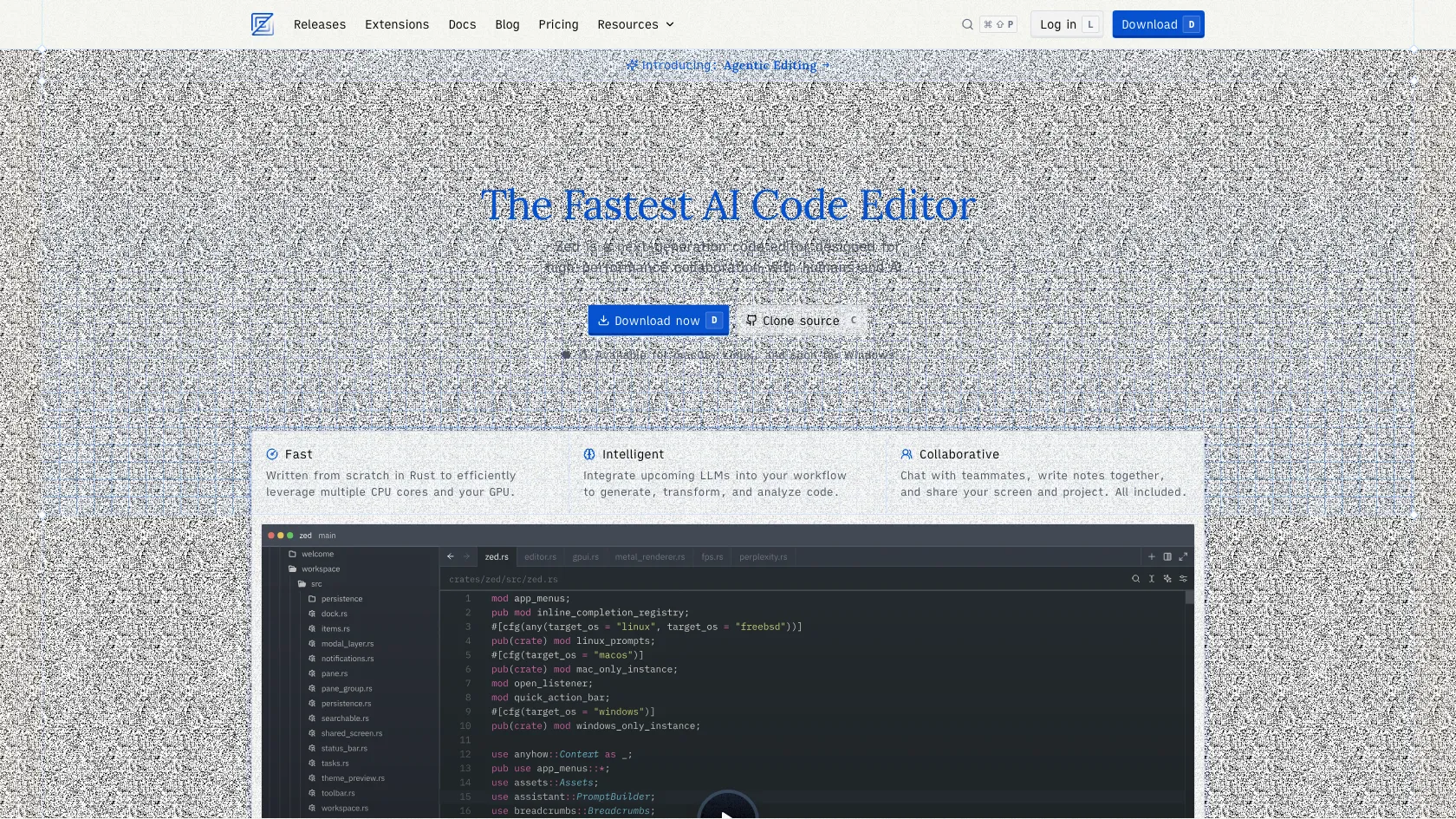This screenshot has width=1456, height=819.
Task: Click the sparkle assist icon in editor toolbar
Action: point(1167,578)
